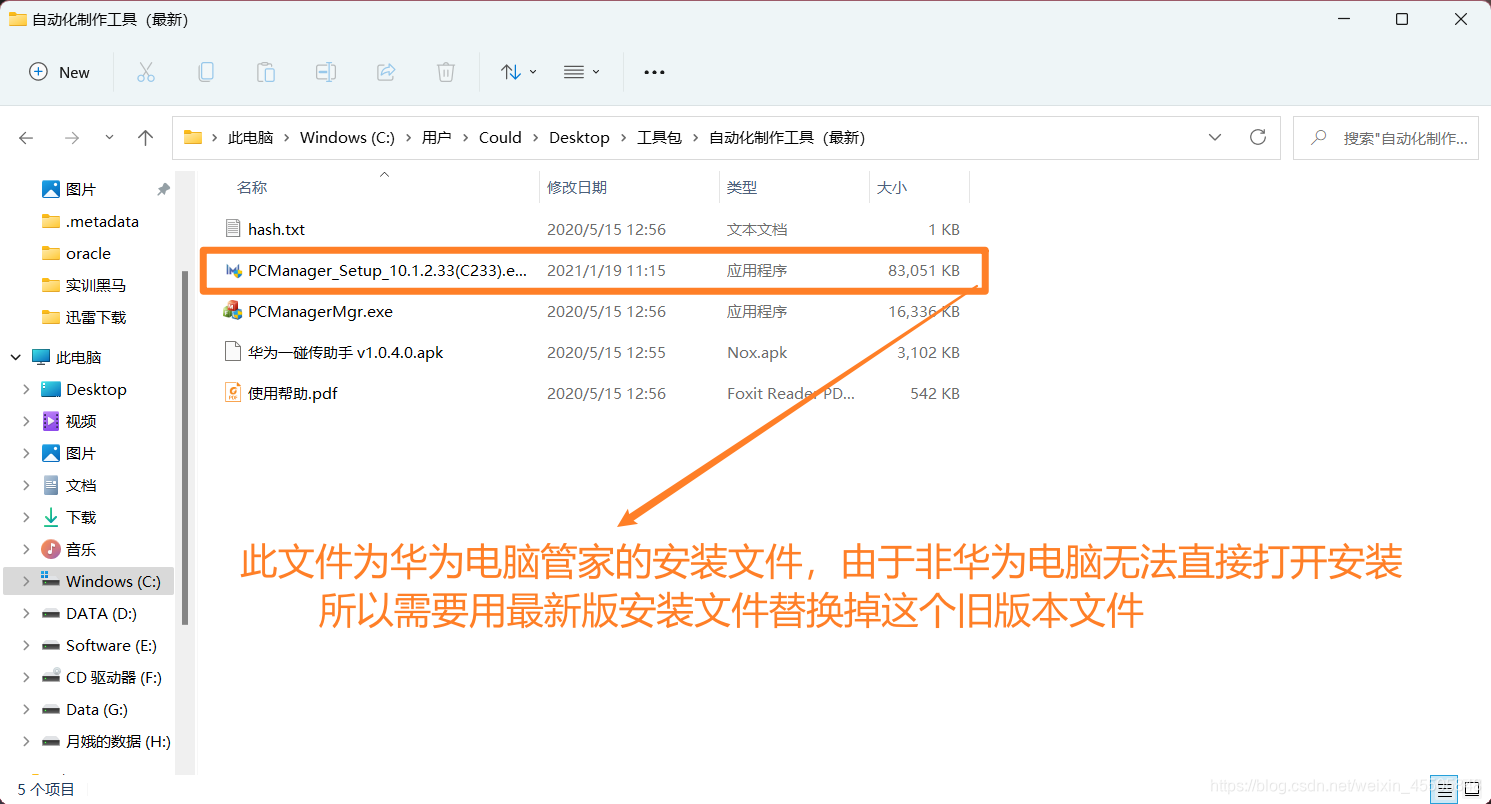Collapse the 此电脑 tree node

[16, 357]
